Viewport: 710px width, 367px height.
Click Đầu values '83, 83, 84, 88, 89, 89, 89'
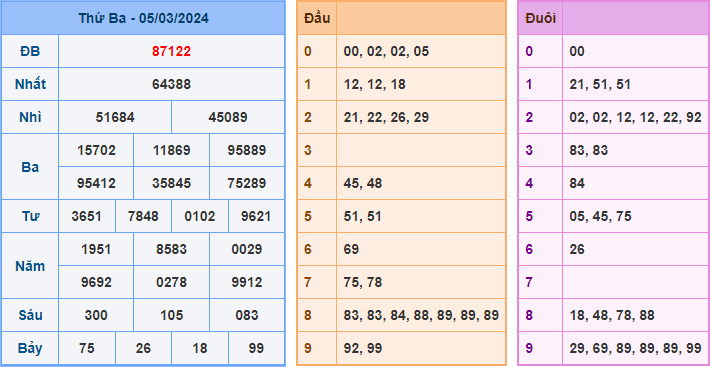(x=422, y=315)
